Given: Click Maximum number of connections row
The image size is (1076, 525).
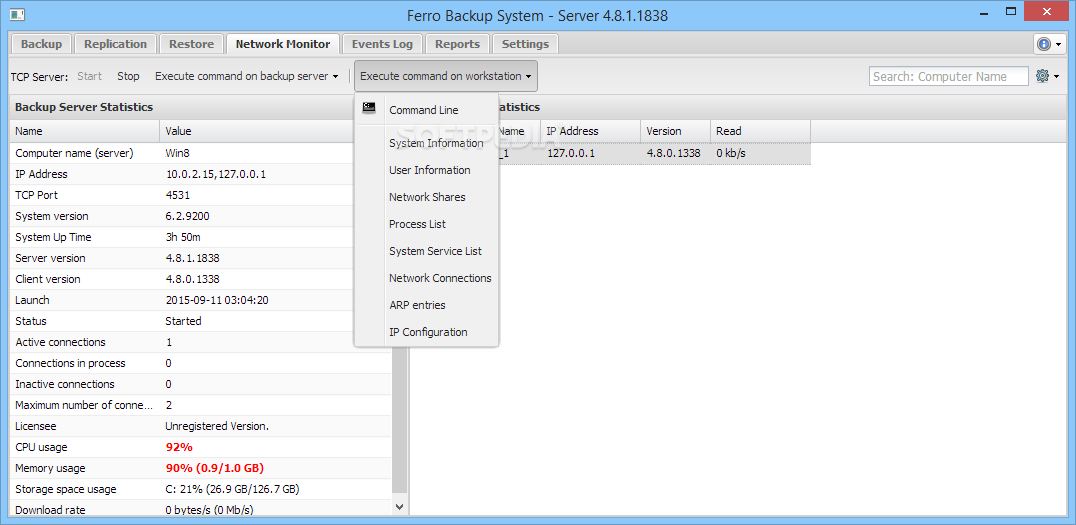Looking at the screenshot, I should point(201,405).
